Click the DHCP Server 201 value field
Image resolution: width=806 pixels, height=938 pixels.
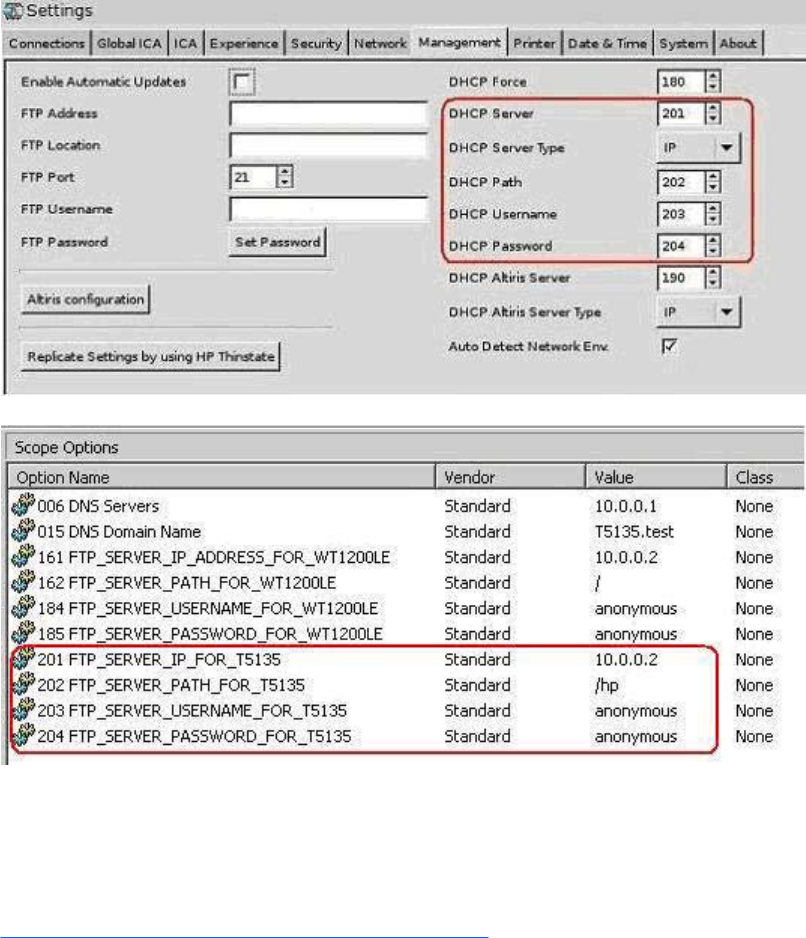click(x=680, y=113)
